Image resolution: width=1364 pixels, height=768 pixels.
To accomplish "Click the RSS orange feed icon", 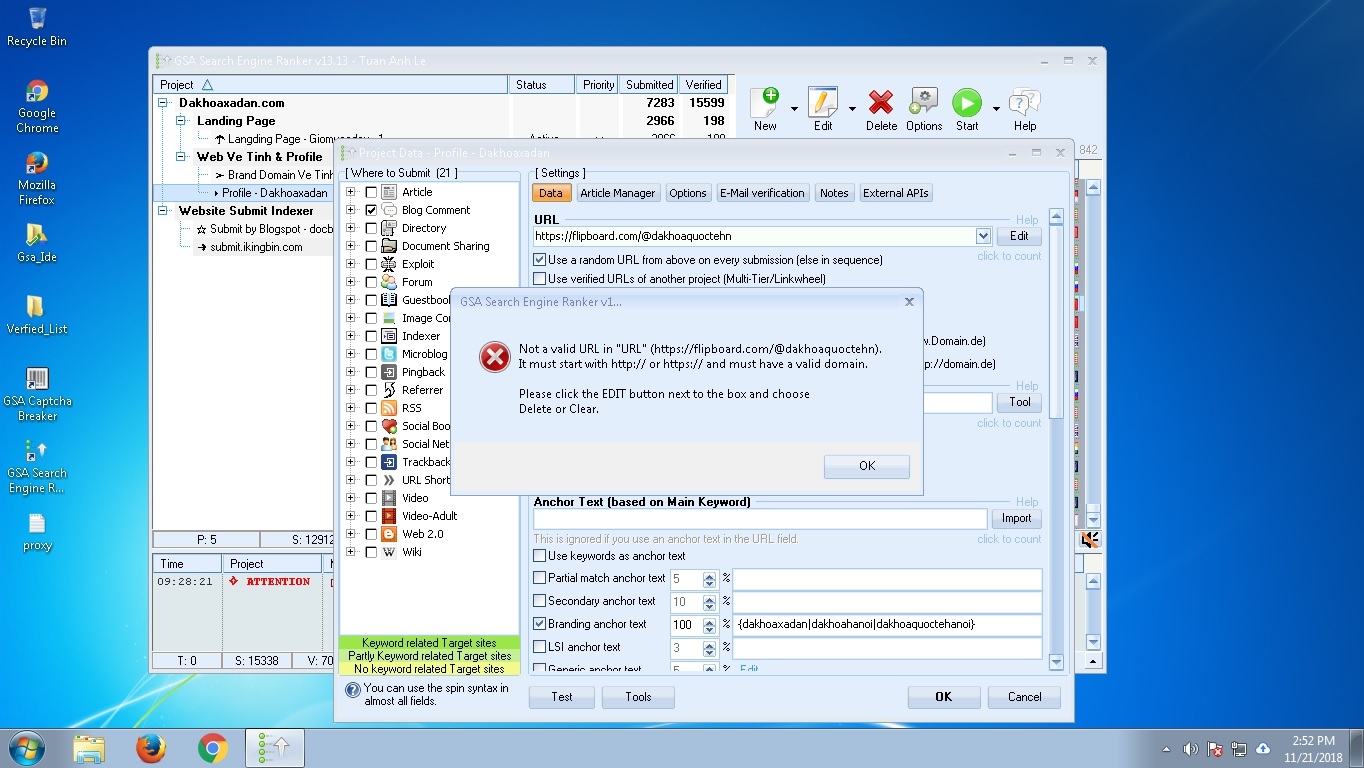I will [x=389, y=408].
